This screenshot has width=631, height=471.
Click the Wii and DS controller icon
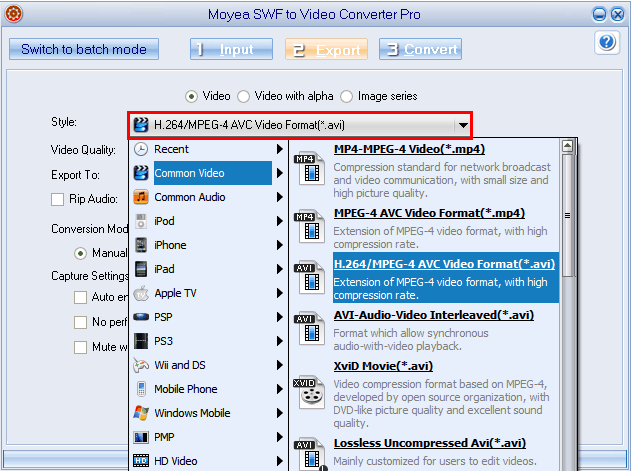141,365
